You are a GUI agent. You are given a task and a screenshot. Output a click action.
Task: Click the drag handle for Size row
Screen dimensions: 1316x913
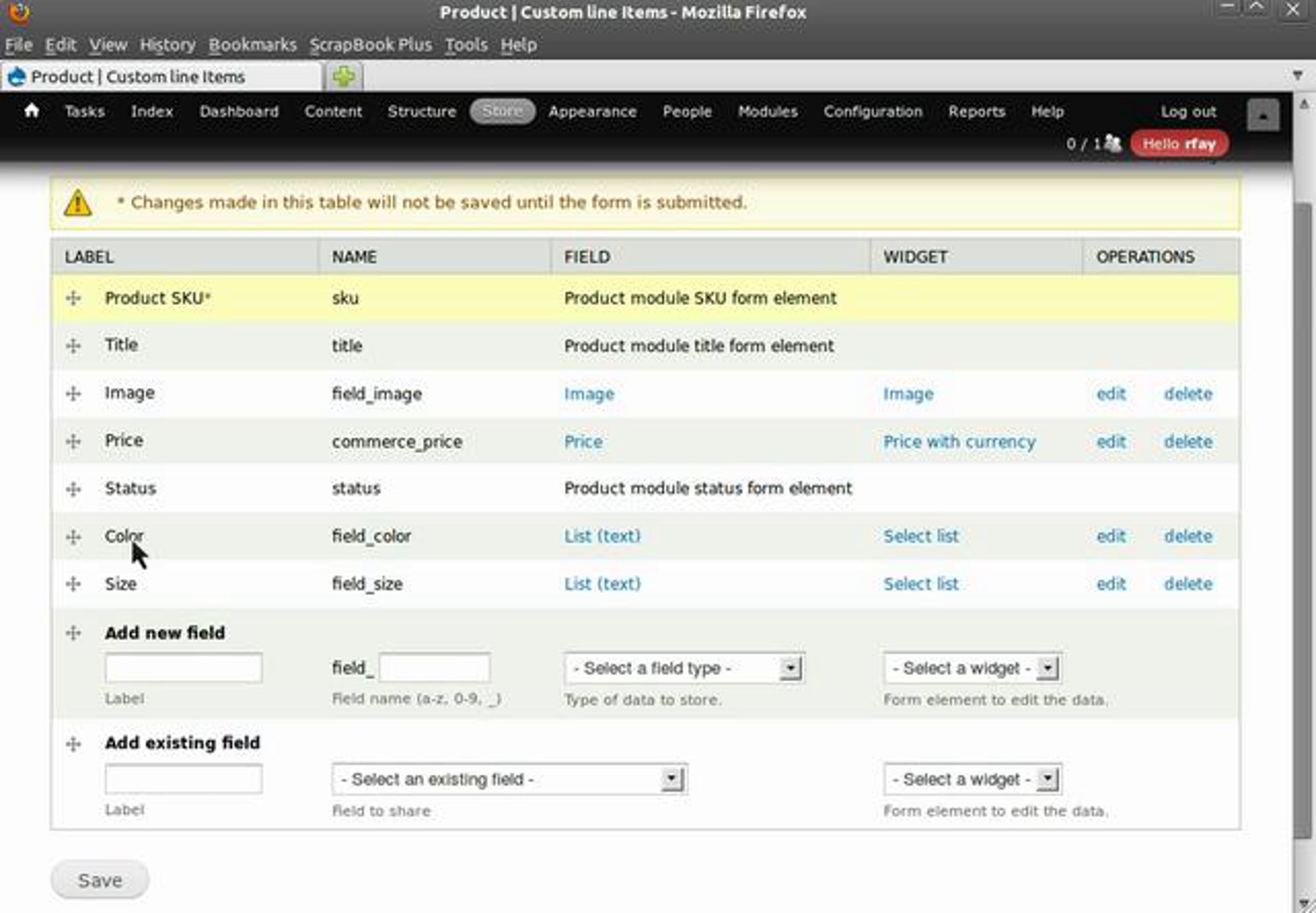73,584
